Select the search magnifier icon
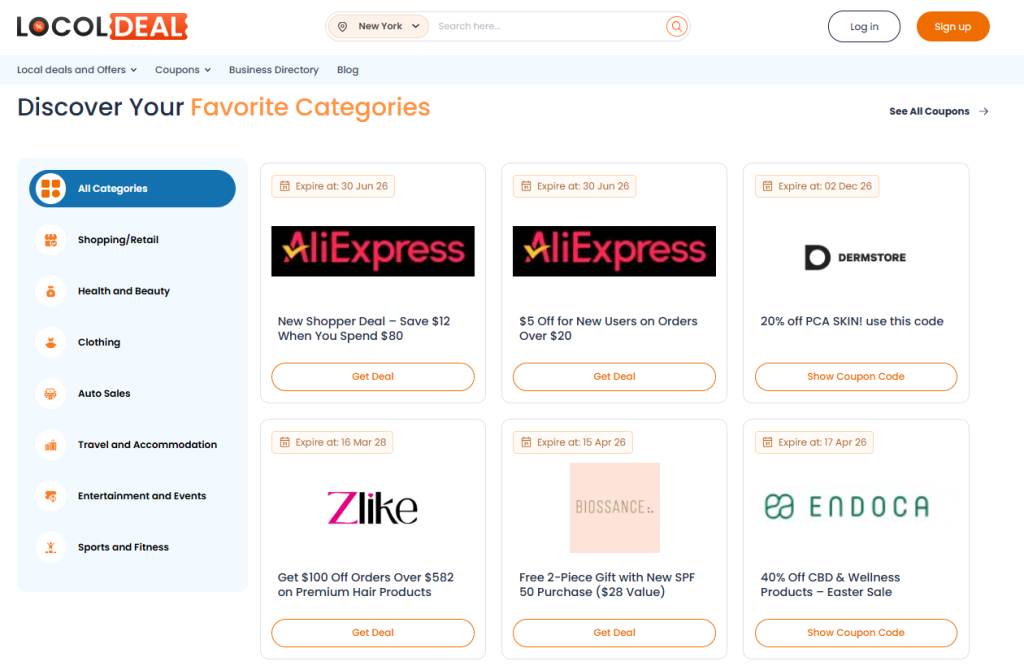Screen dimensions: 1024x666 click(676, 26)
